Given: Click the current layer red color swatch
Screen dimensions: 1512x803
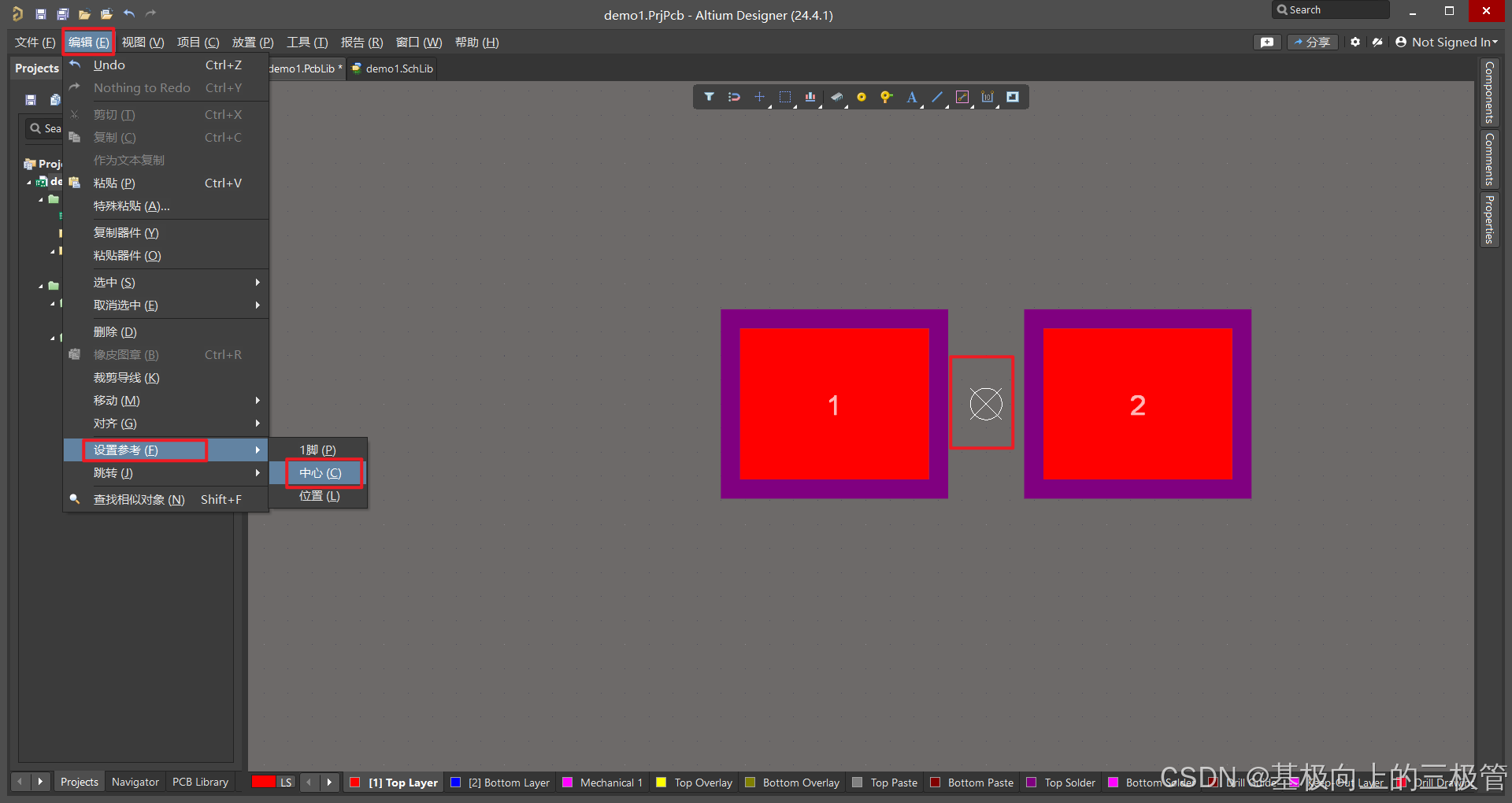Looking at the screenshot, I should click(x=263, y=782).
